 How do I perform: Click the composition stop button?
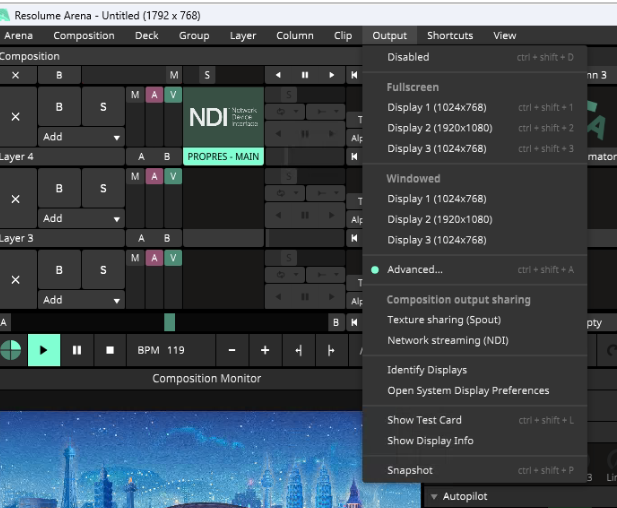110,350
